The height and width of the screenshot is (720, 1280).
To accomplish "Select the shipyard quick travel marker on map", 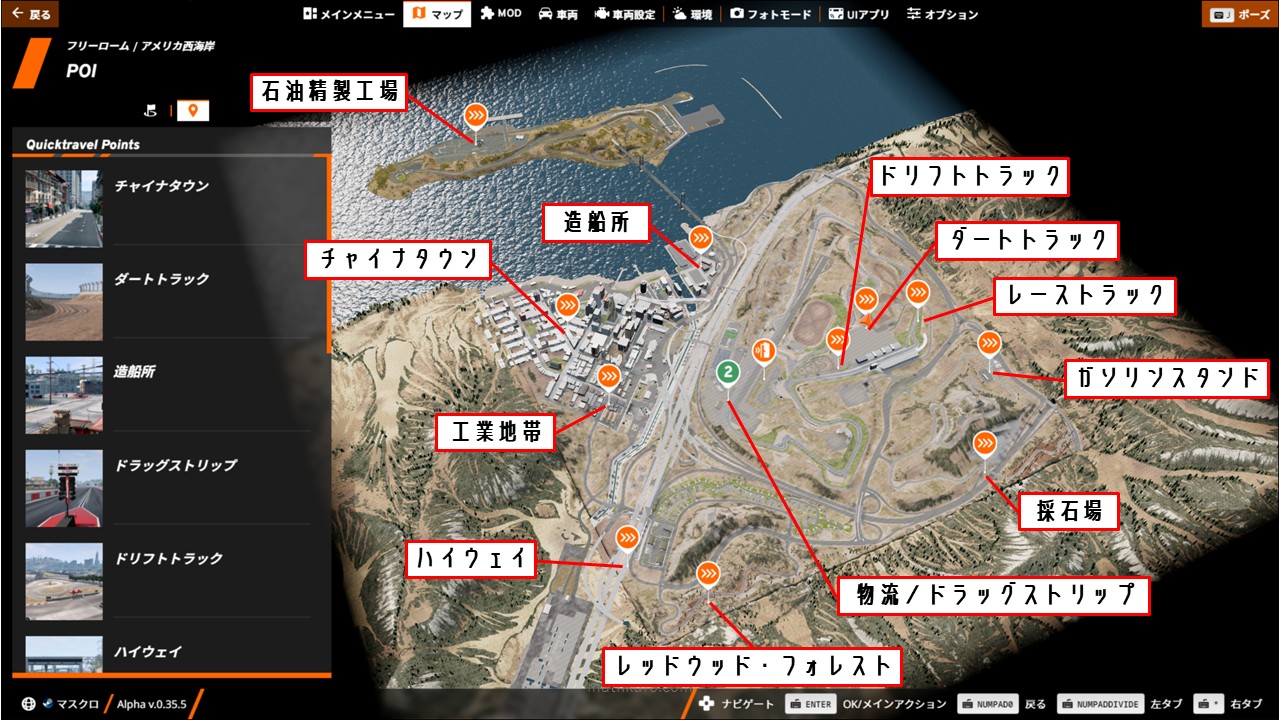I will pyautogui.click(x=701, y=238).
